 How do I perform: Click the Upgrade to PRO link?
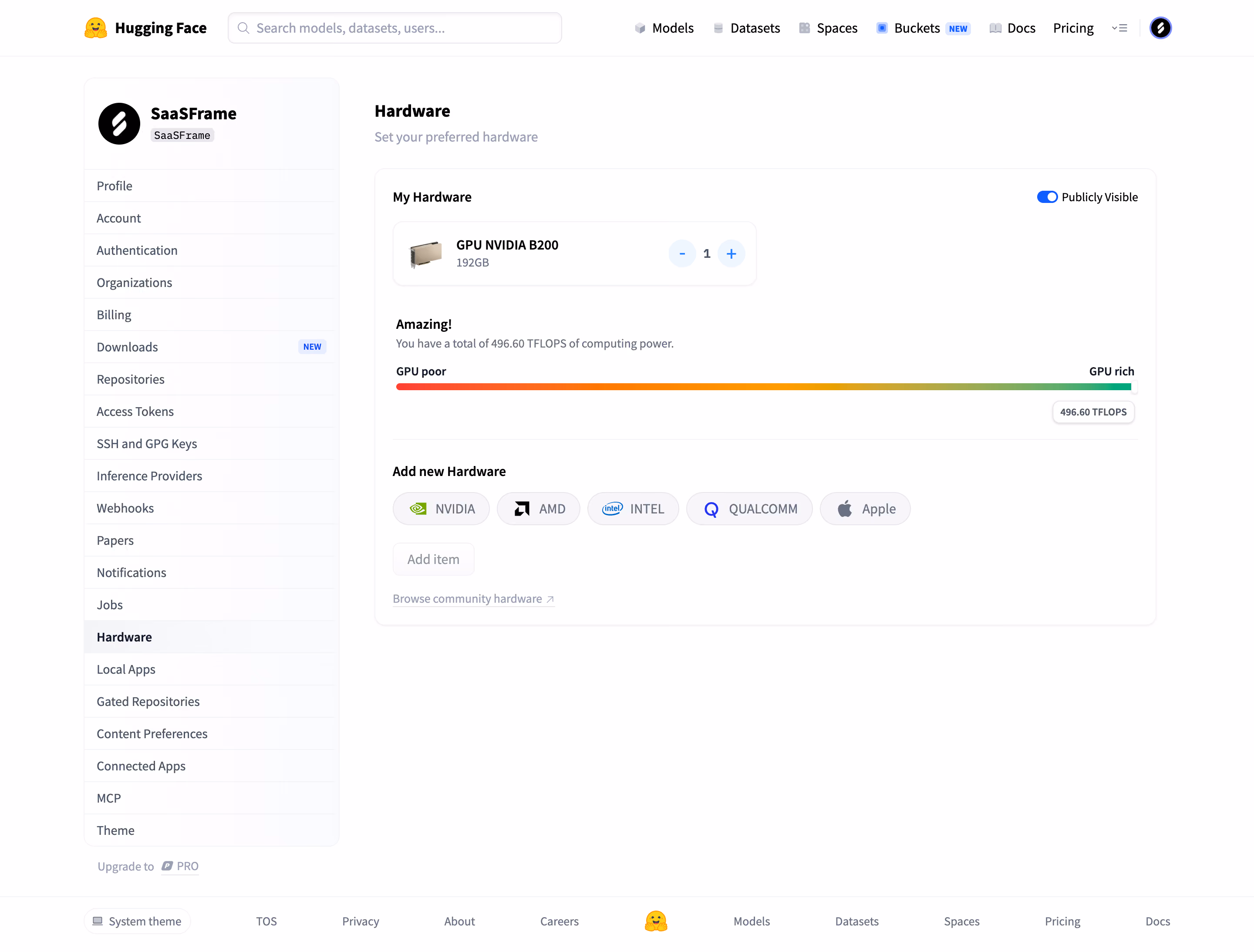[179, 866]
